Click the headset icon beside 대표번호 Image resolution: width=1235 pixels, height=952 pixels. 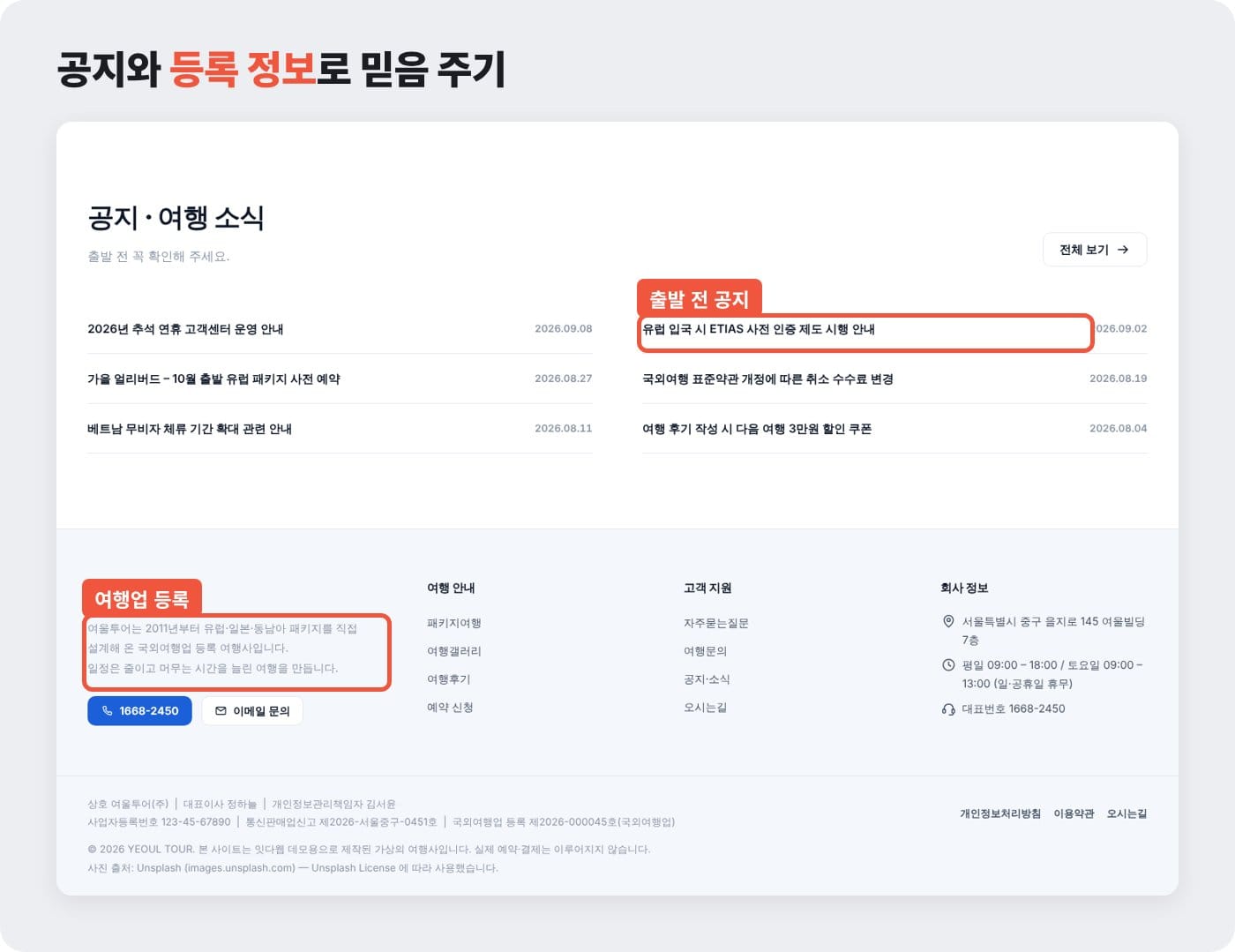click(948, 708)
